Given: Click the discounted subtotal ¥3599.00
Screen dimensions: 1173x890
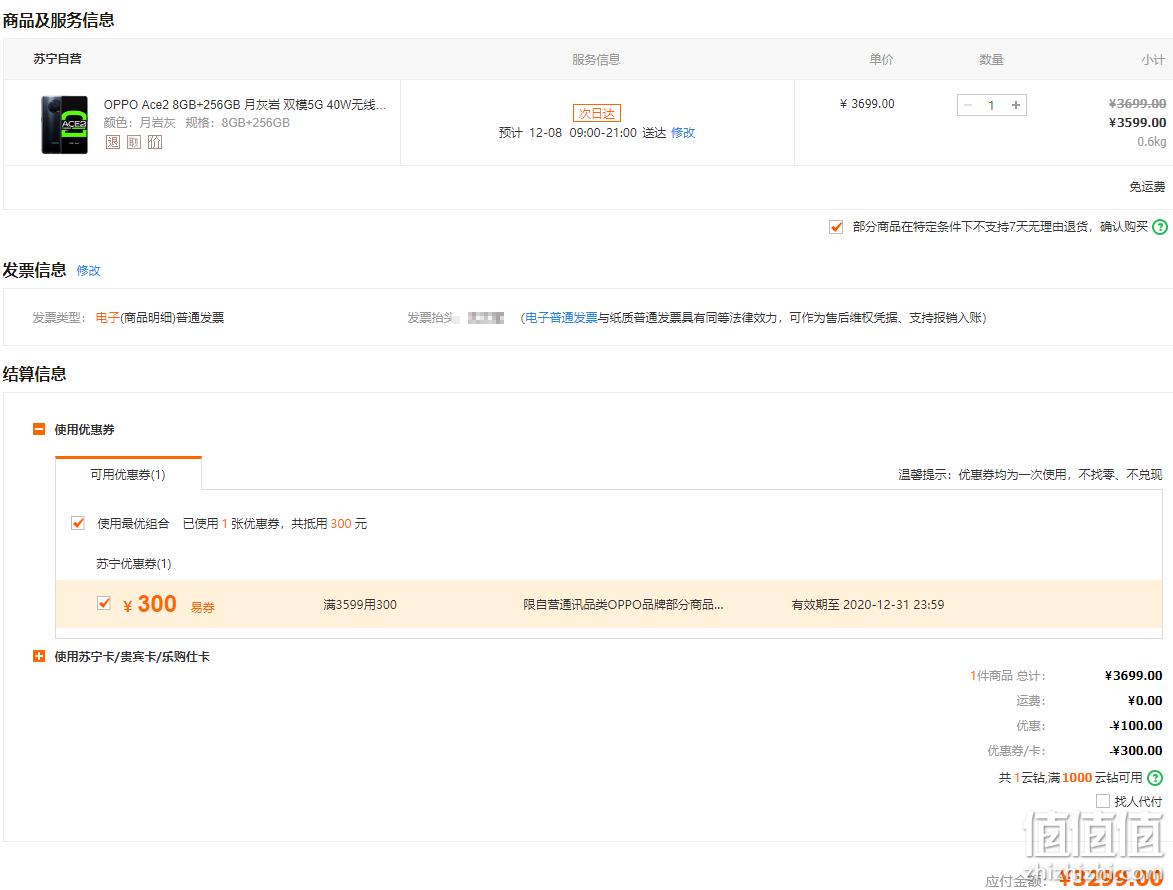Looking at the screenshot, I should pyautogui.click(x=1137, y=123).
